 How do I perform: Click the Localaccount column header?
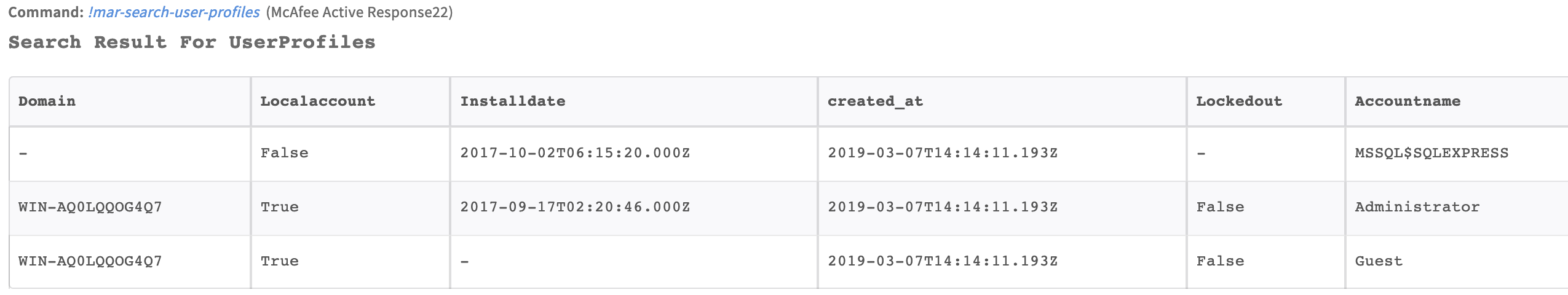(x=317, y=101)
